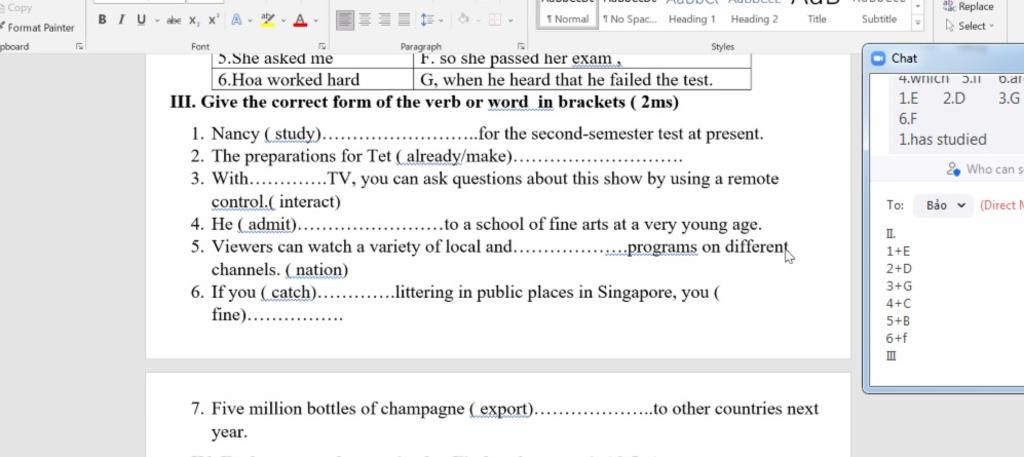Open Clipboard pane launcher
Screen dimensions: 1024x457
tap(80, 46)
